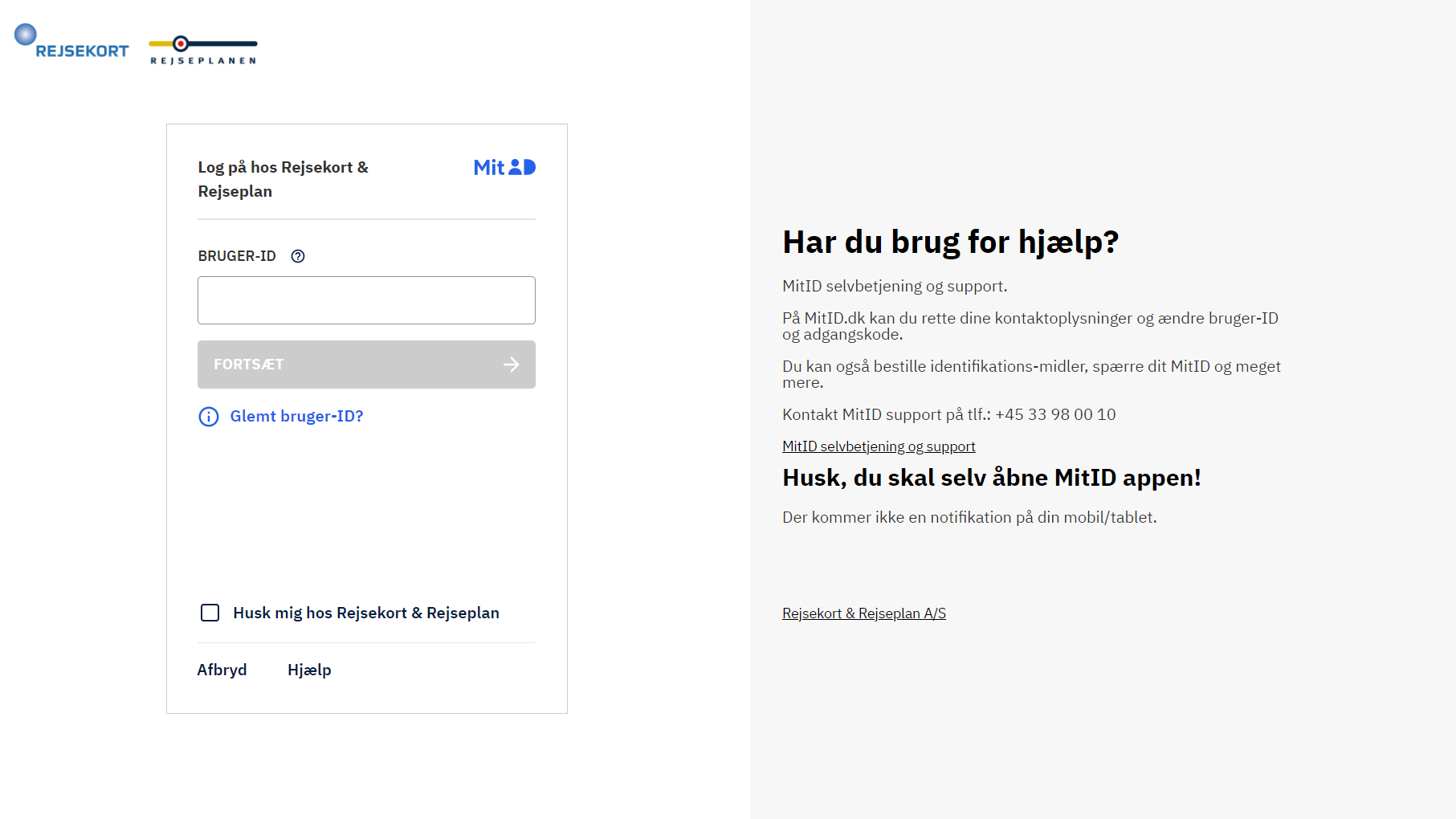Click the MitID logo in login box

coord(504,167)
